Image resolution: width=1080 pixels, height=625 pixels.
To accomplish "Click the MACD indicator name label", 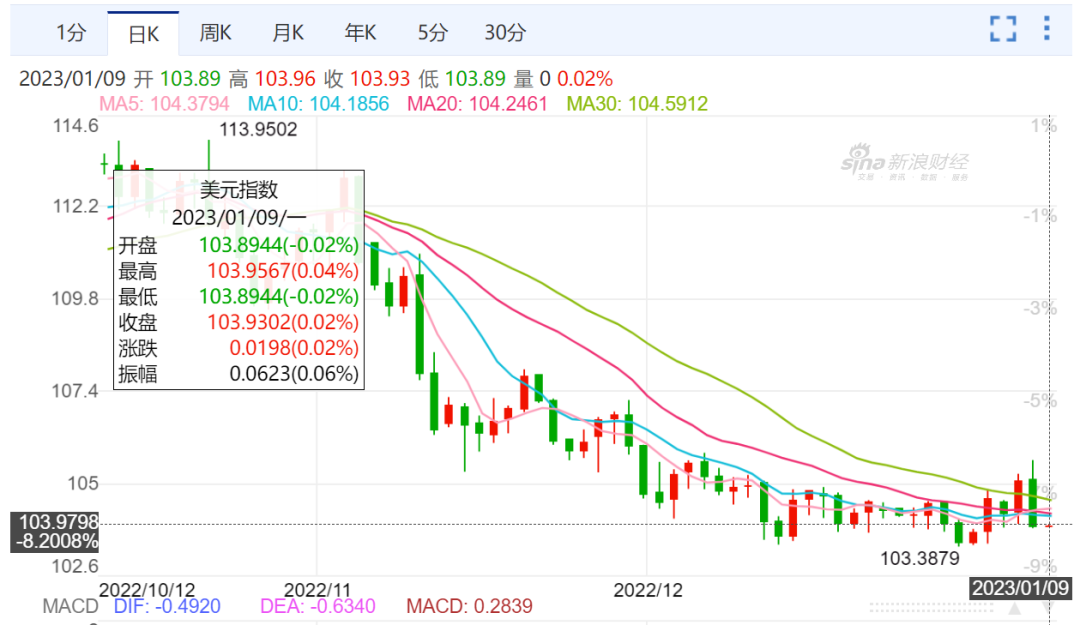I will point(70,606).
